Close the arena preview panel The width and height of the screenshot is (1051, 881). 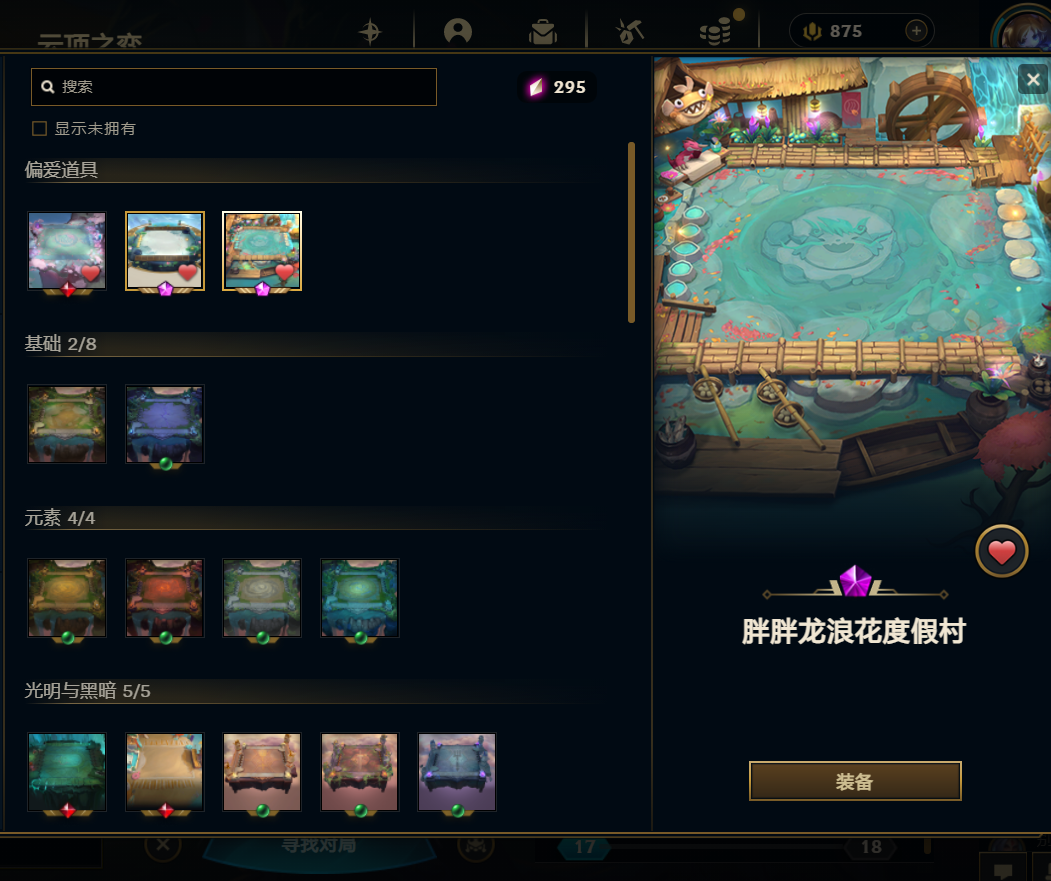(1033, 80)
